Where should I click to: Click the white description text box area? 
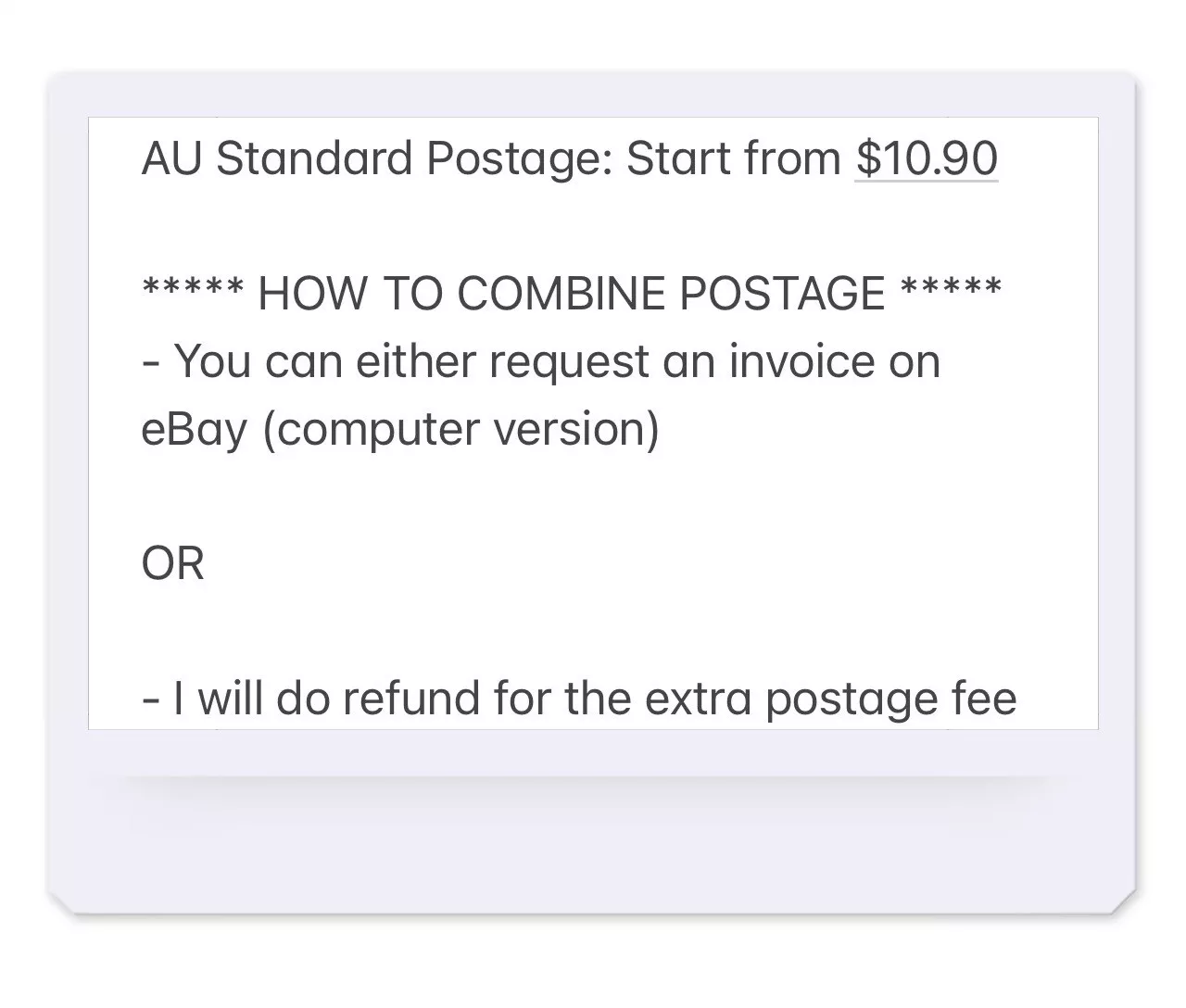click(593, 423)
